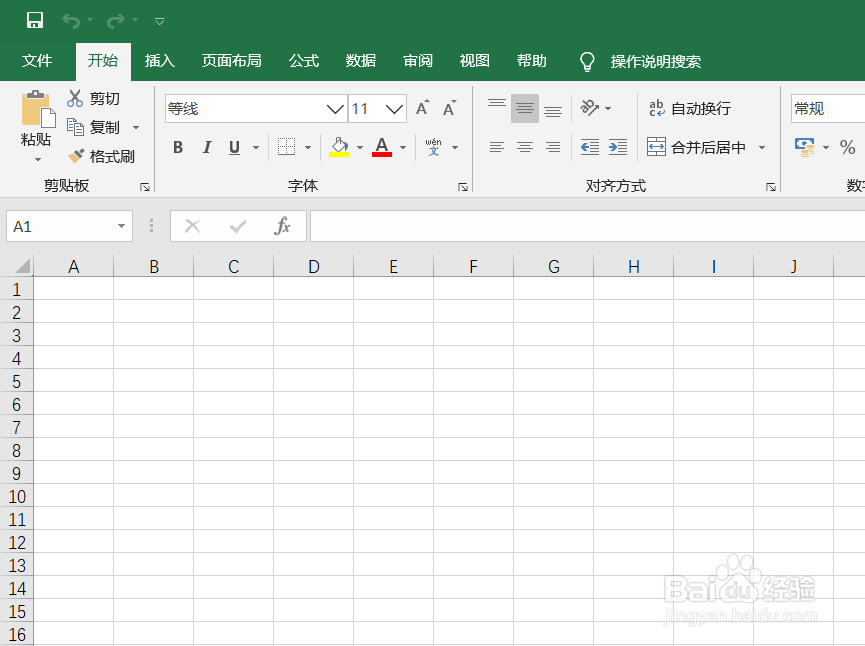The width and height of the screenshot is (865, 646).
Task: Toggle Bold formatting
Action: (x=178, y=147)
